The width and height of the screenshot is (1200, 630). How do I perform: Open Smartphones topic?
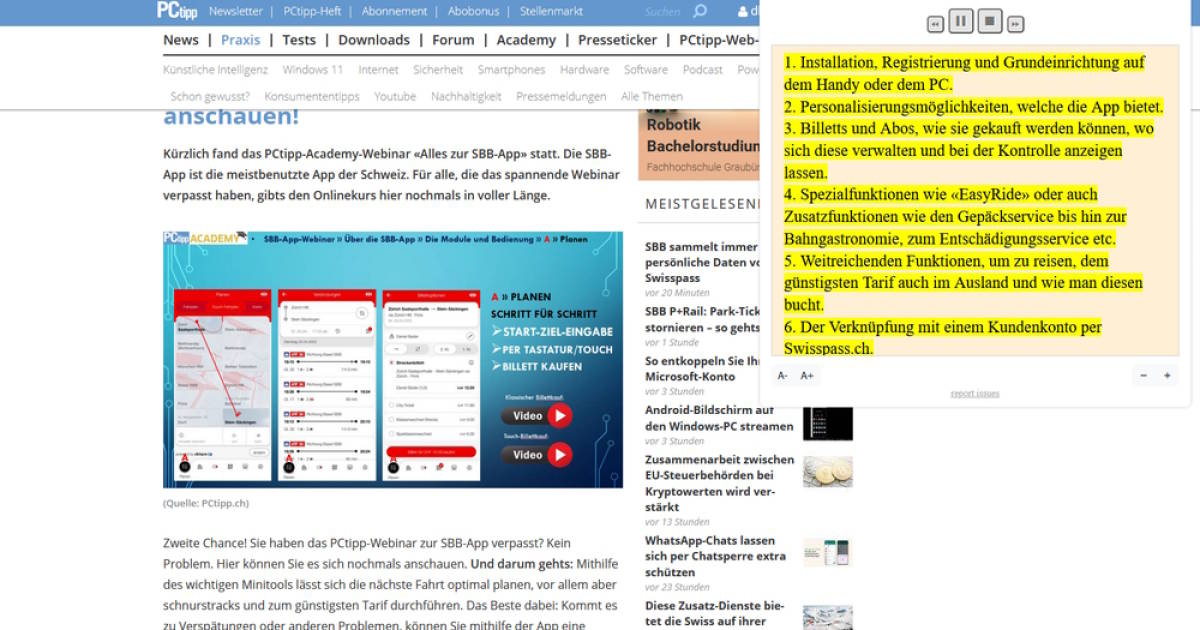pyautogui.click(x=511, y=70)
